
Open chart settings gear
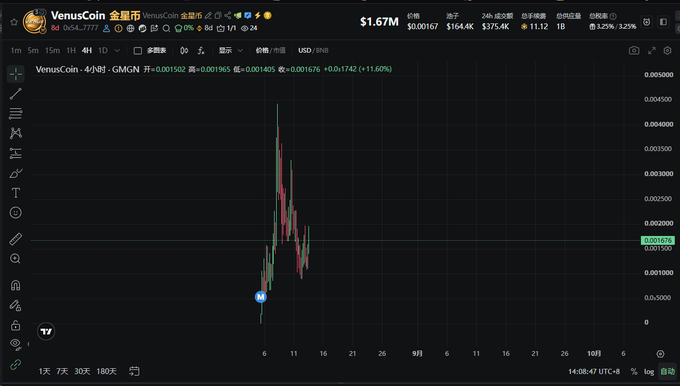tap(667, 50)
